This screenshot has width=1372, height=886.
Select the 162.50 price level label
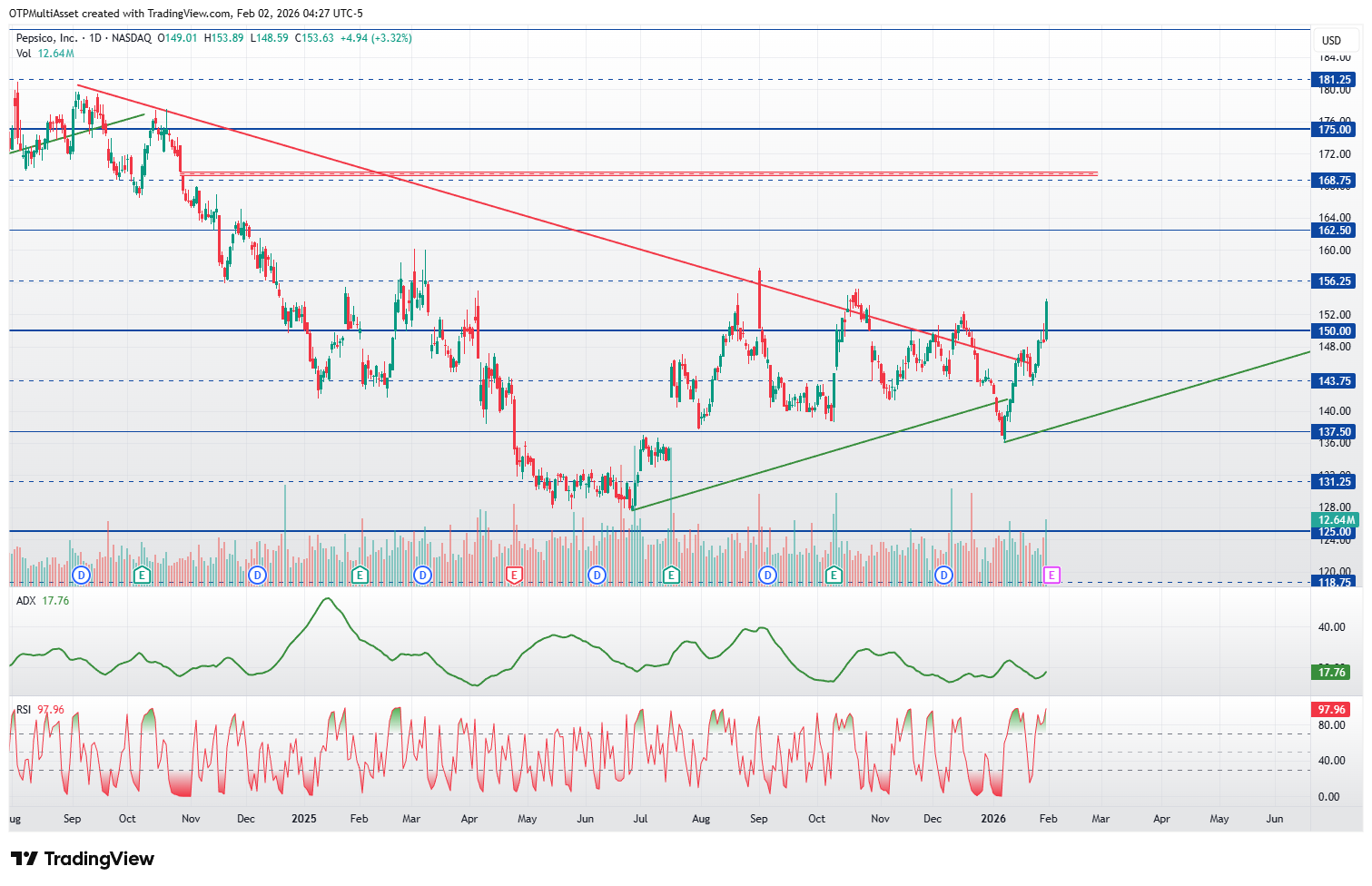[x=1335, y=231]
